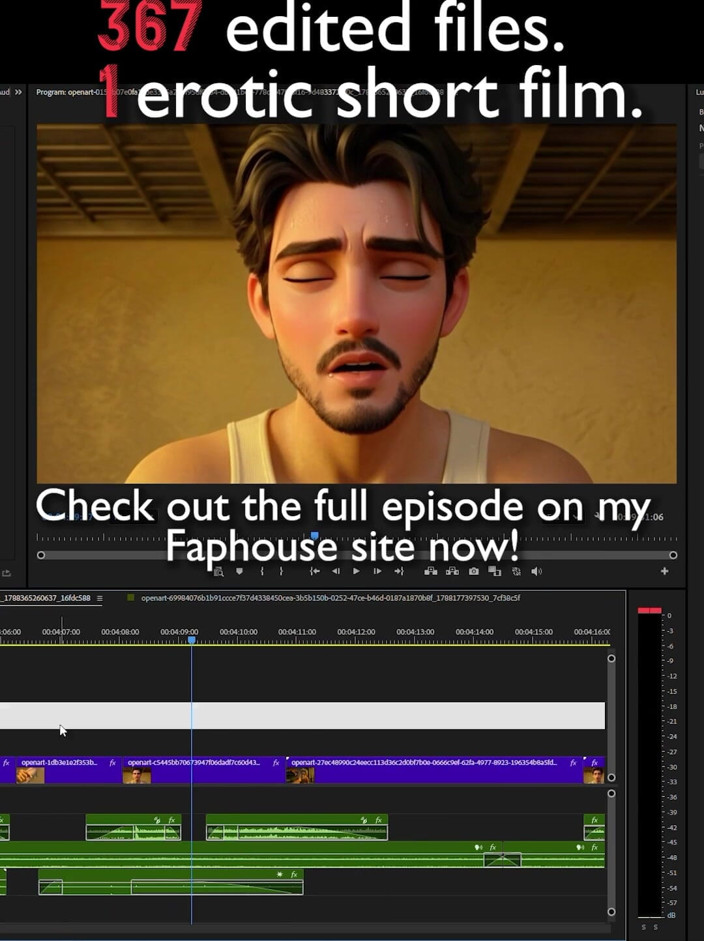704x941 pixels.
Task: Select the wide audio clip under the openart-27ec clip
Action: (296, 827)
